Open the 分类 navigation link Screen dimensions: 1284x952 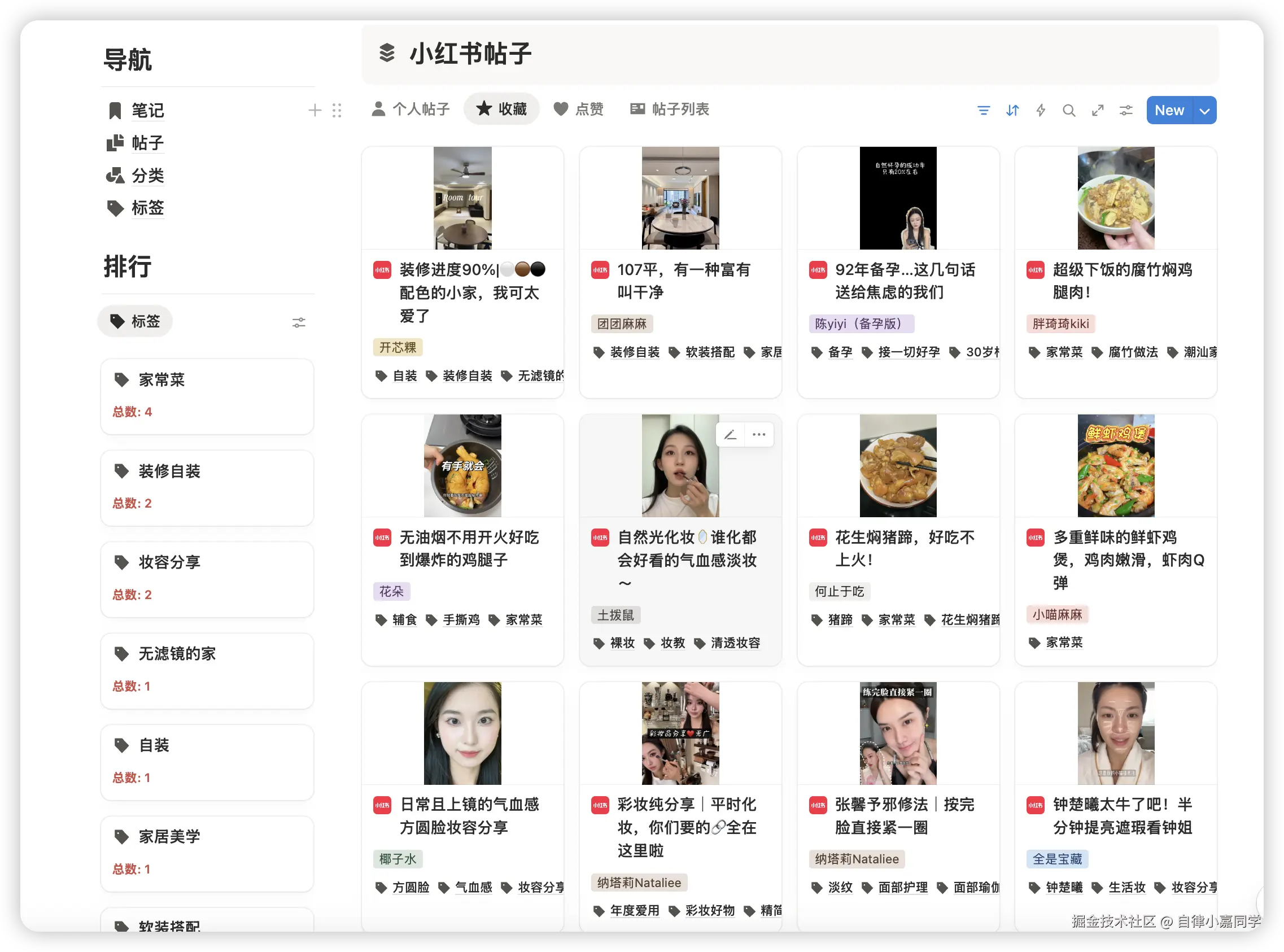[147, 175]
